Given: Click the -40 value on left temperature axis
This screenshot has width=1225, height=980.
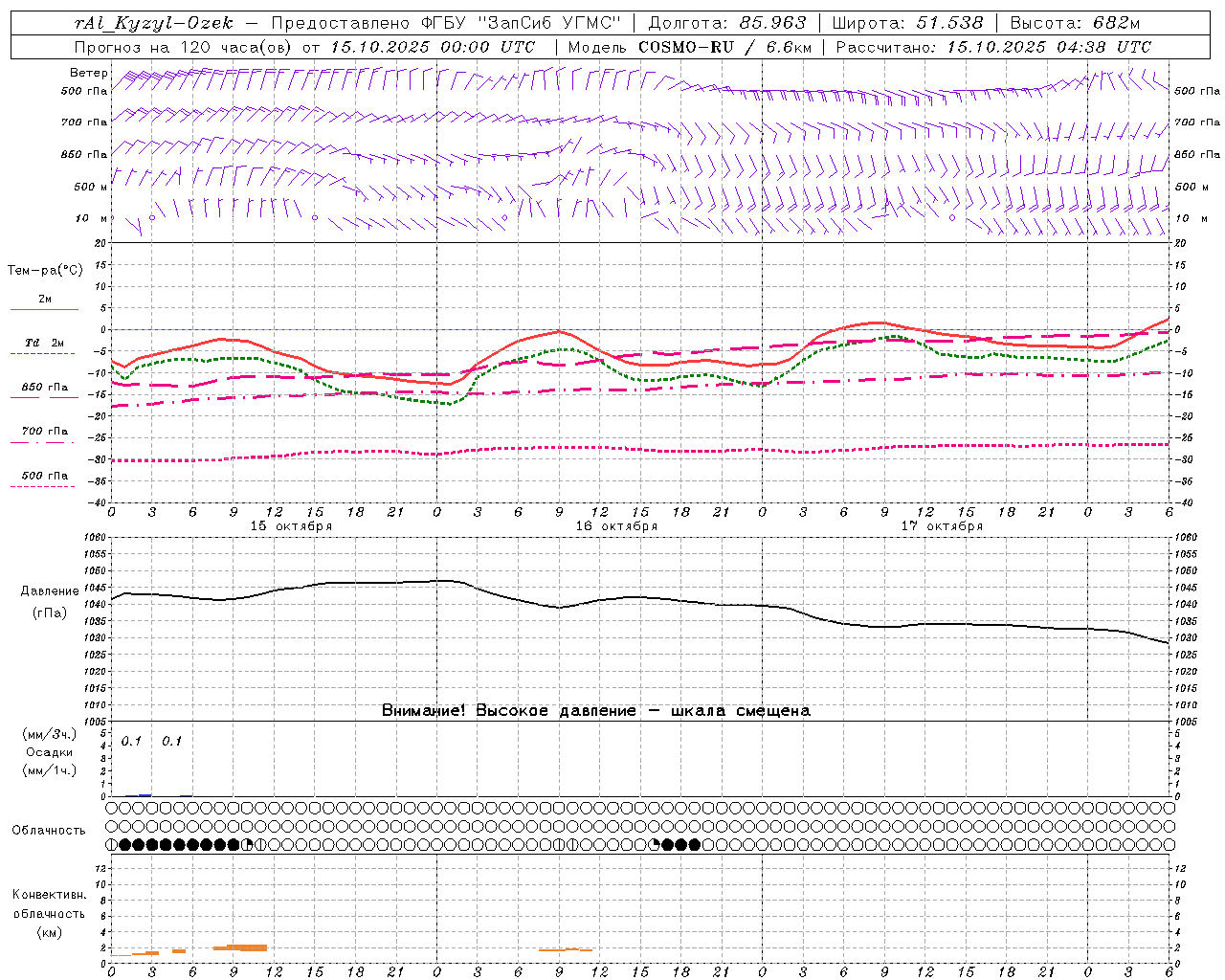Looking at the screenshot, I should pos(97,502).
